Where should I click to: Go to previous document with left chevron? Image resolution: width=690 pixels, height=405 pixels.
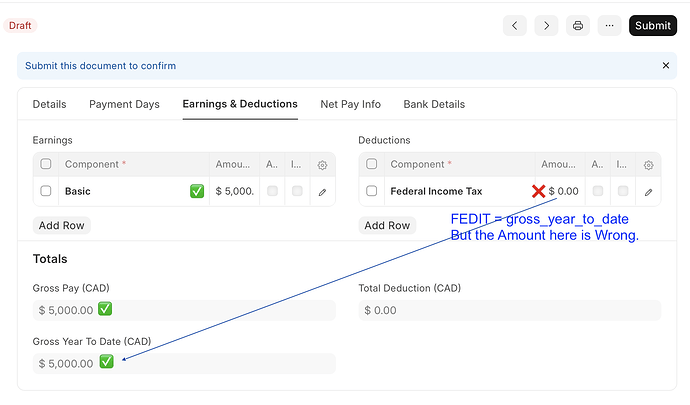click(514, 26)
